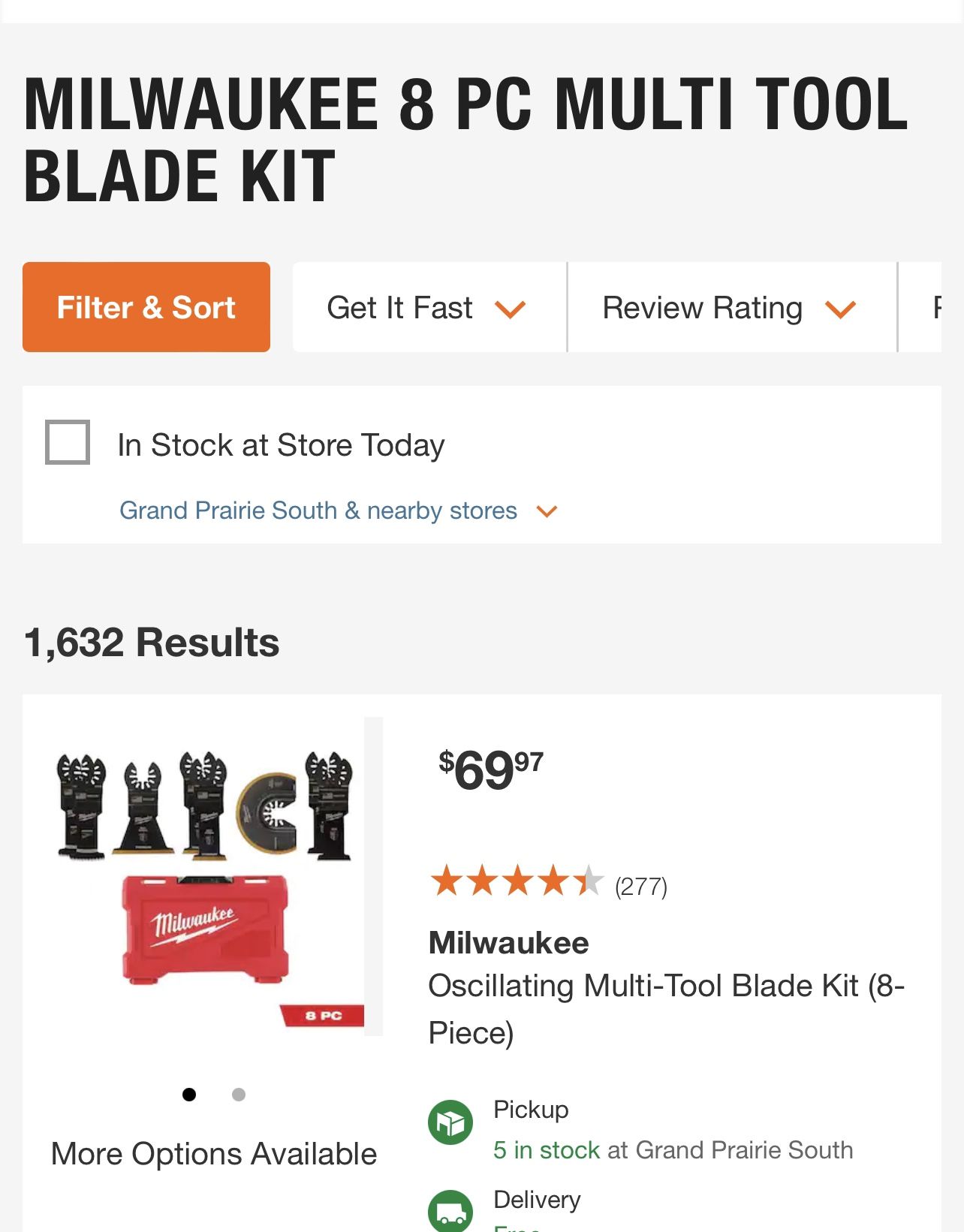This screenshot has width=964, height=1232.
Task: Click the chevron beside Get It Fast
Action: click(510, 309)
